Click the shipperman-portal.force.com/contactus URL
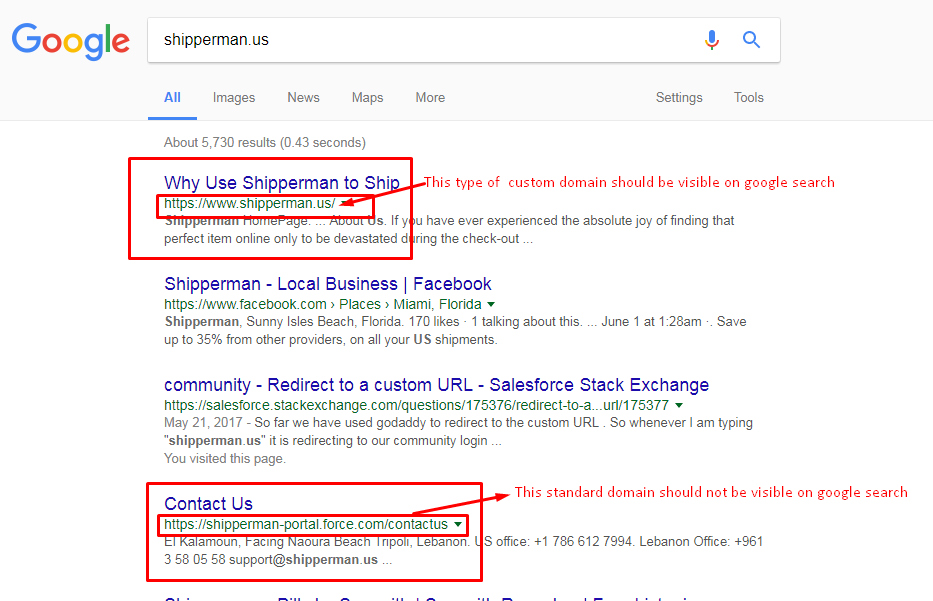The width and height of the screenshot is (933, 601). 306,525
